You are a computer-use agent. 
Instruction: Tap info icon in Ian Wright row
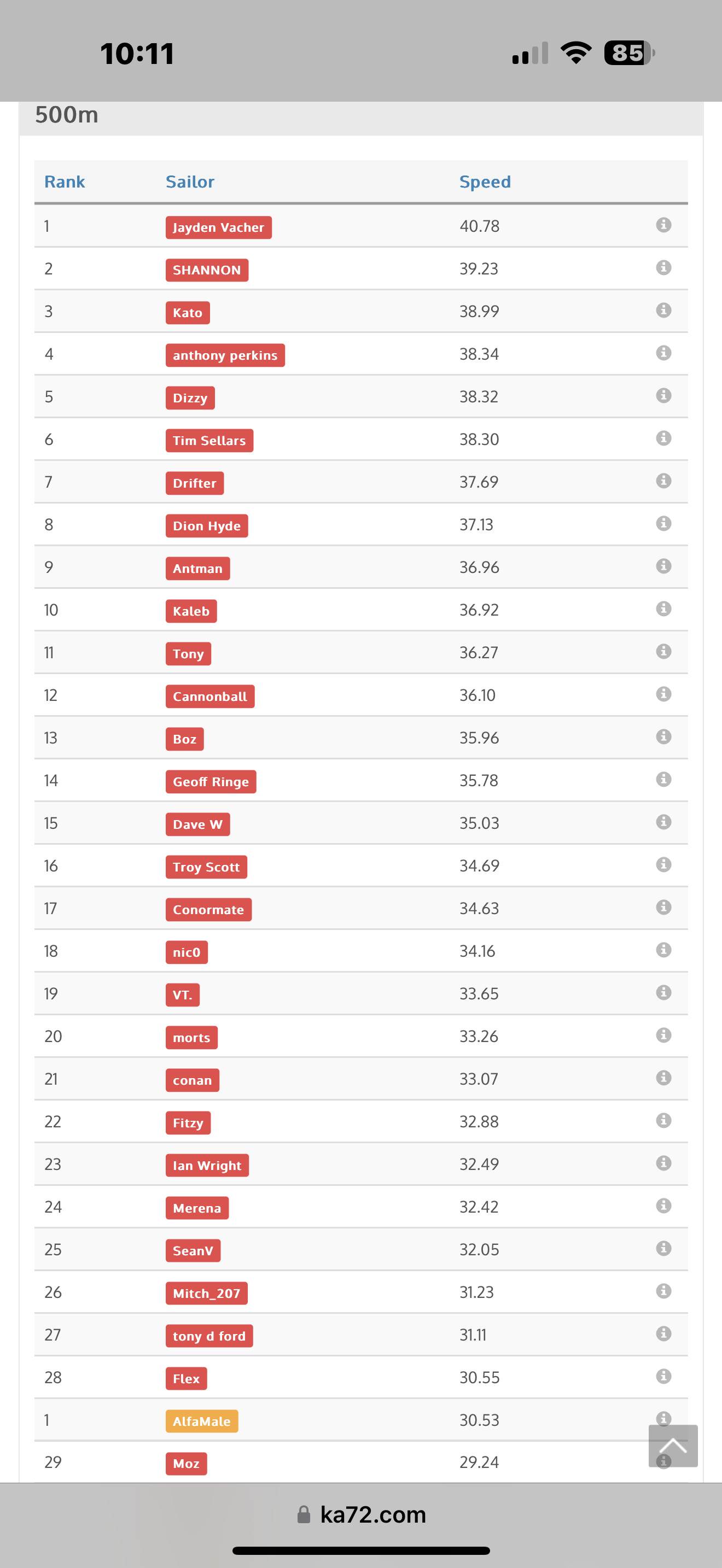663,1163
